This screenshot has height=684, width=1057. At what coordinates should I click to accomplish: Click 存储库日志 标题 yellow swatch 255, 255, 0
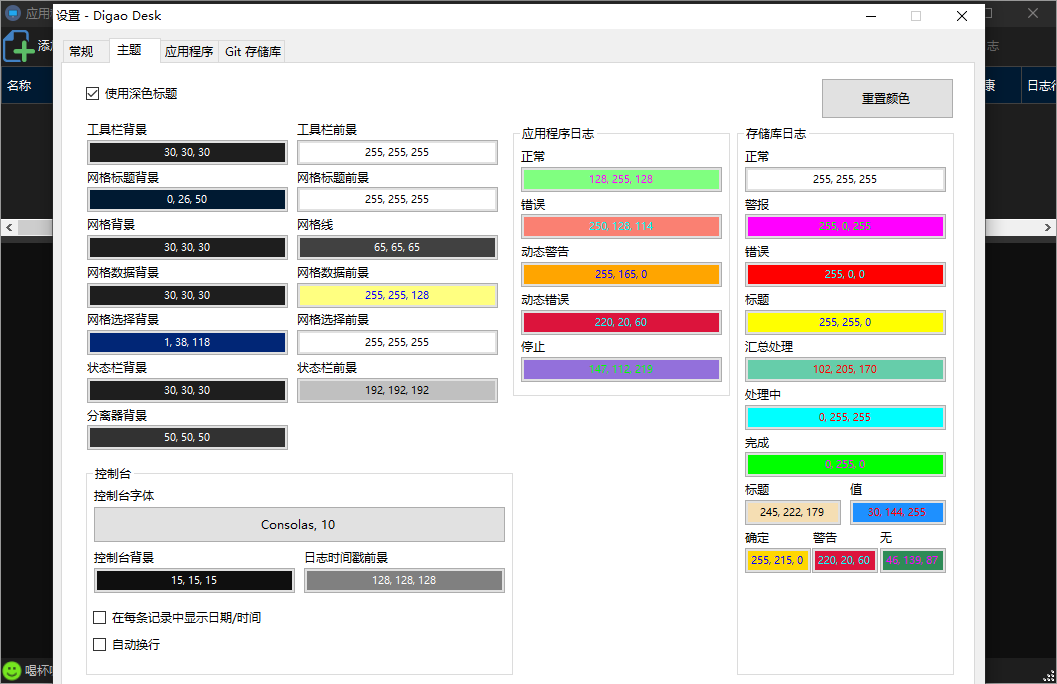[x=845, y=322]
